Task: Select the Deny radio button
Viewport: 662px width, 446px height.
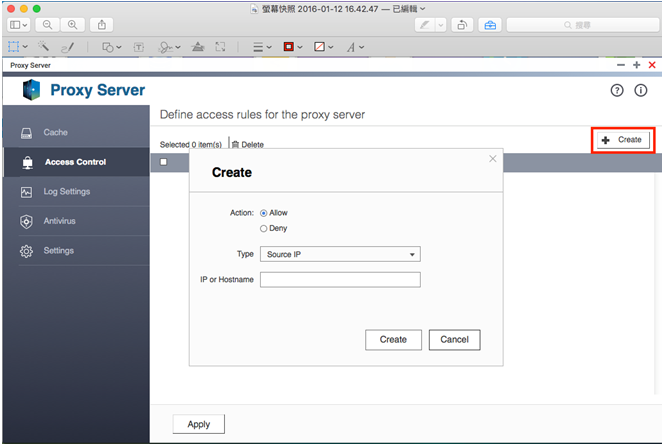Action: click(x=264, y=229)
